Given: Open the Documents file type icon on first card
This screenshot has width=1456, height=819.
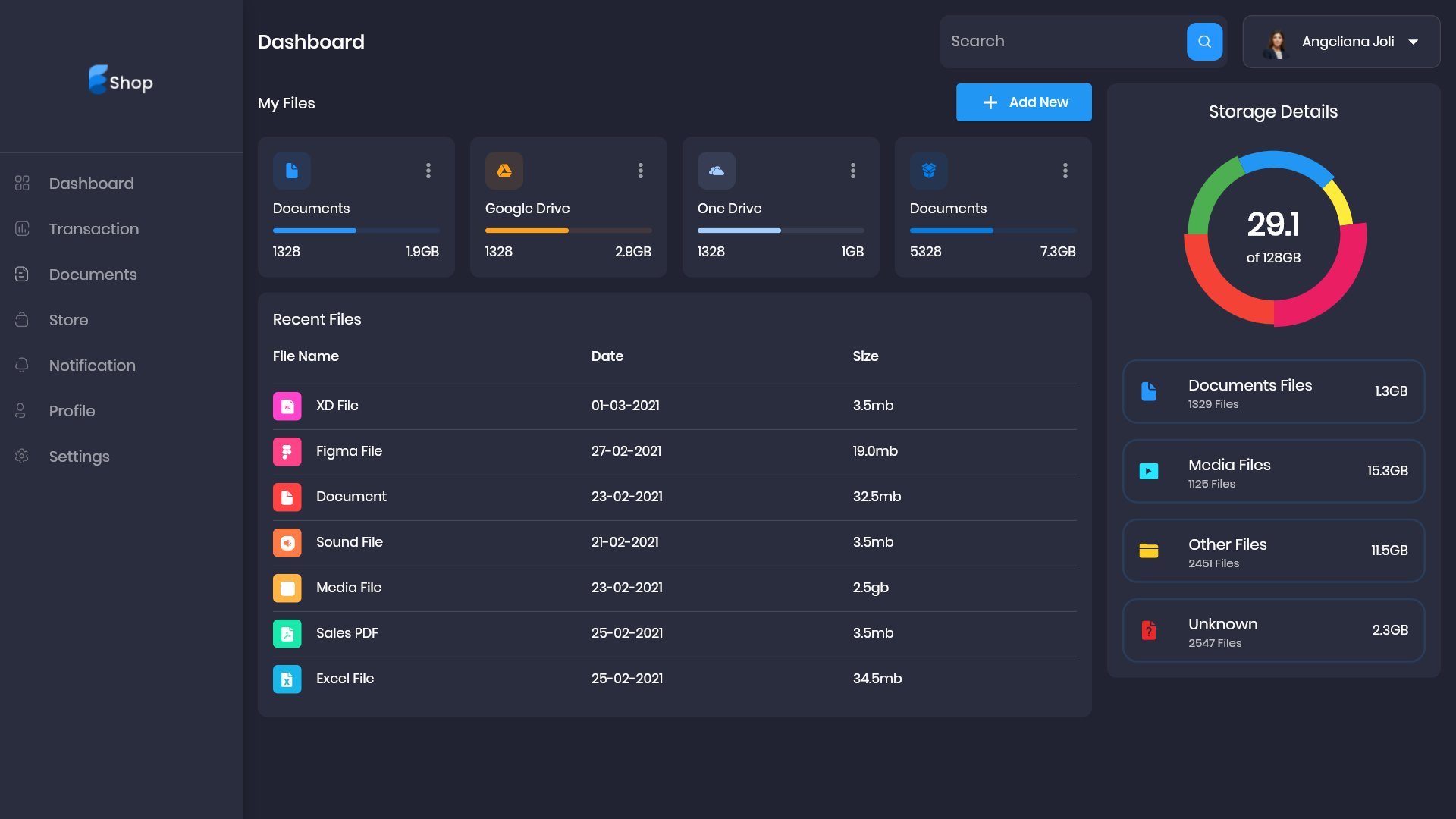Looking at the screenshot, I should [x=292, y=171].
